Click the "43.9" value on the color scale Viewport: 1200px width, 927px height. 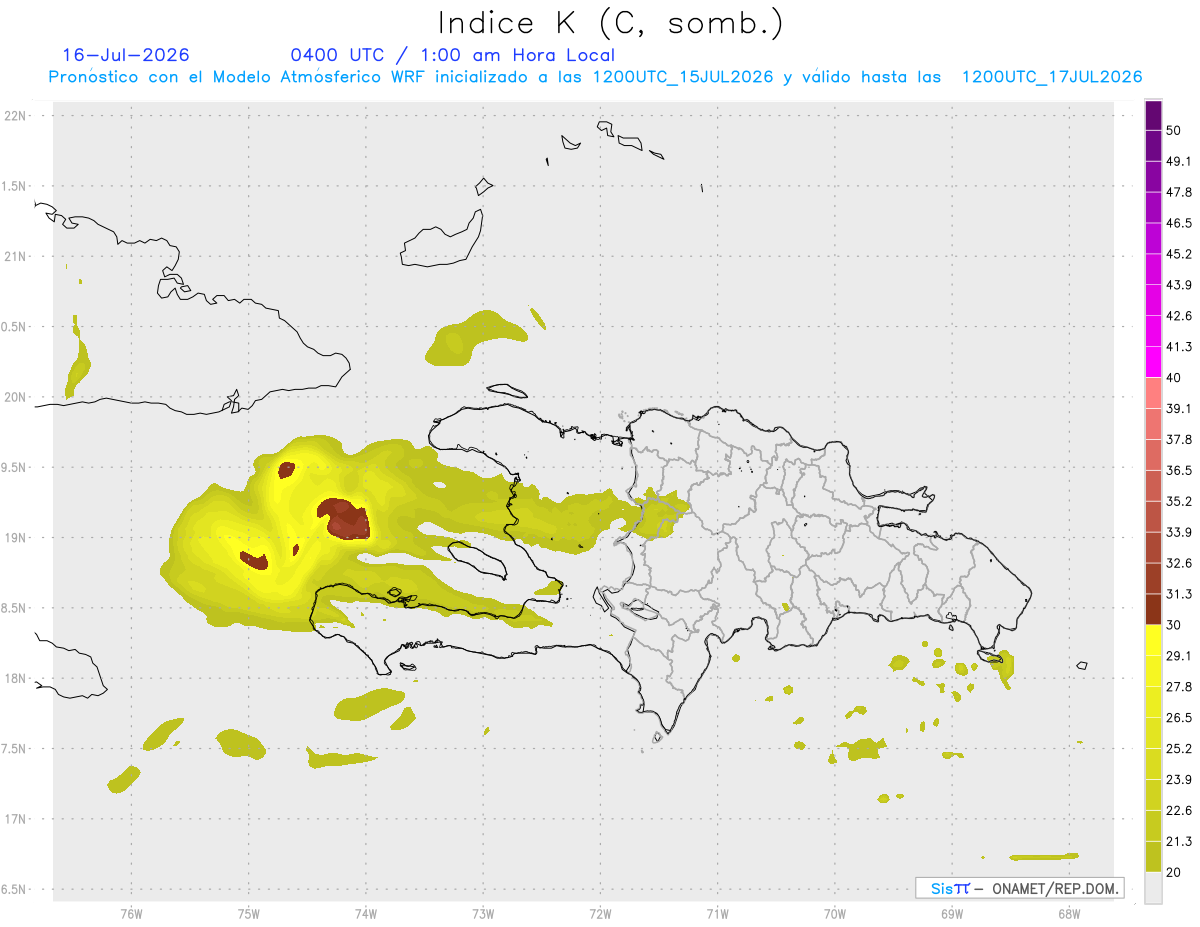(1180, 285)
